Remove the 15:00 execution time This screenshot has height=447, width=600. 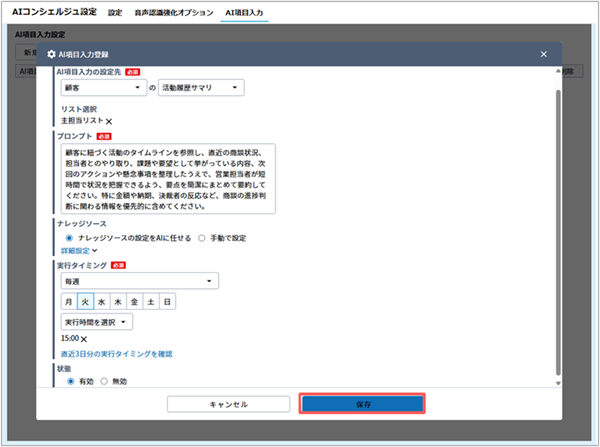click(84, 339)
